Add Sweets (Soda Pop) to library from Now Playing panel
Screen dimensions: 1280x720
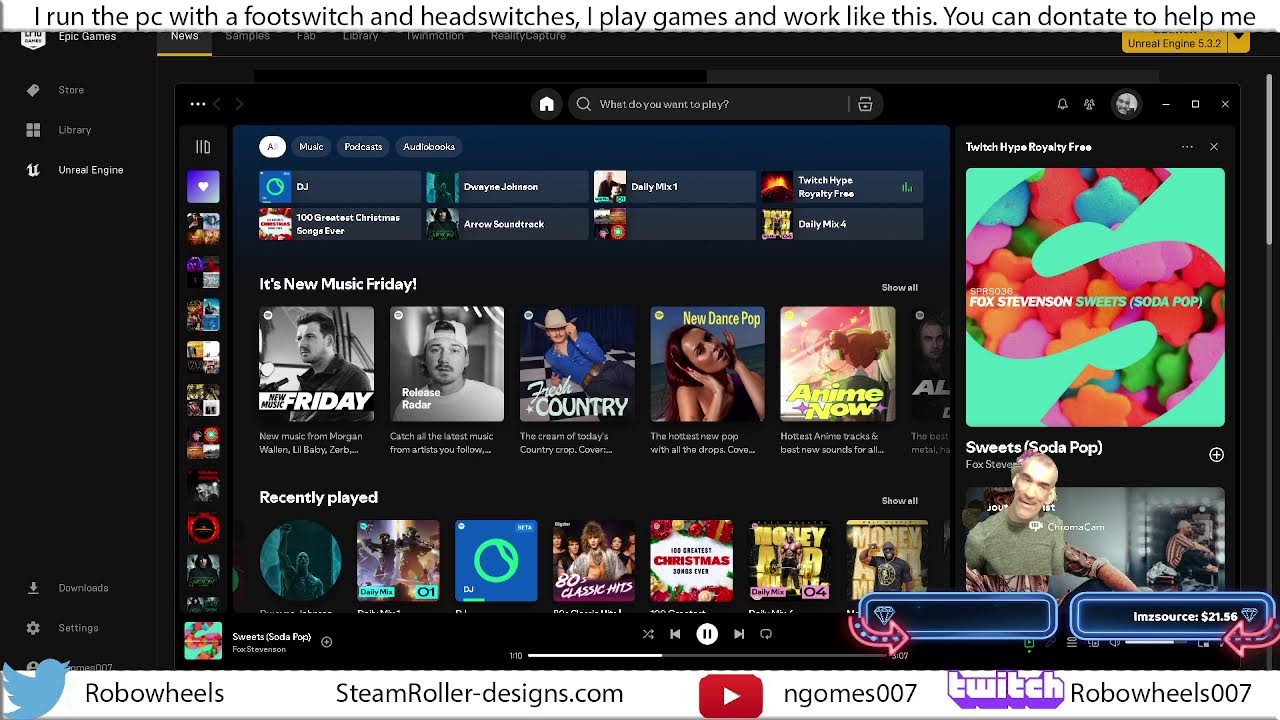pos(1216,455)
